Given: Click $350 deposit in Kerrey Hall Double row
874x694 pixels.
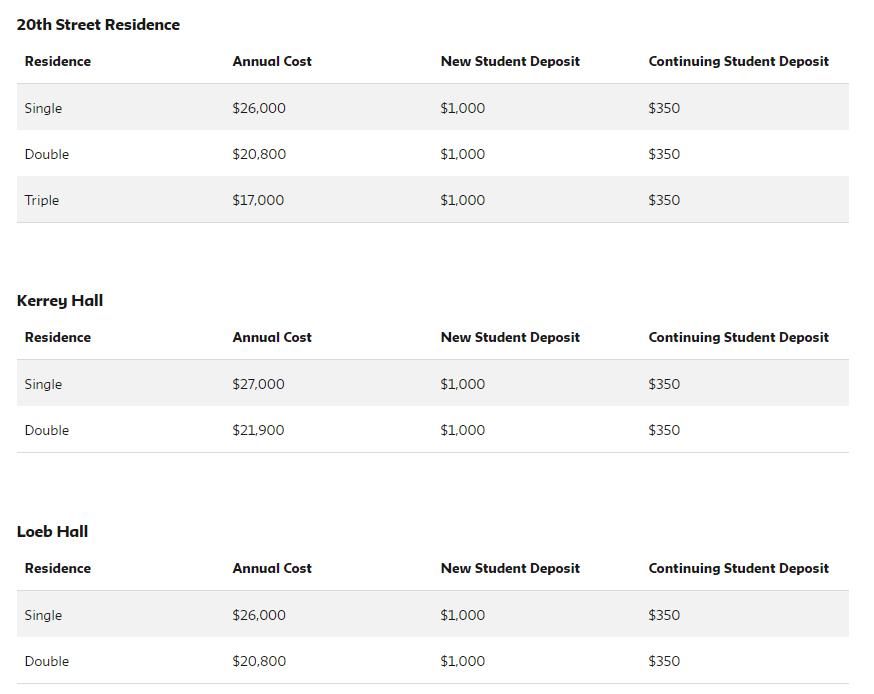Looking at the screenshot, I should click(x=664, y=430).
